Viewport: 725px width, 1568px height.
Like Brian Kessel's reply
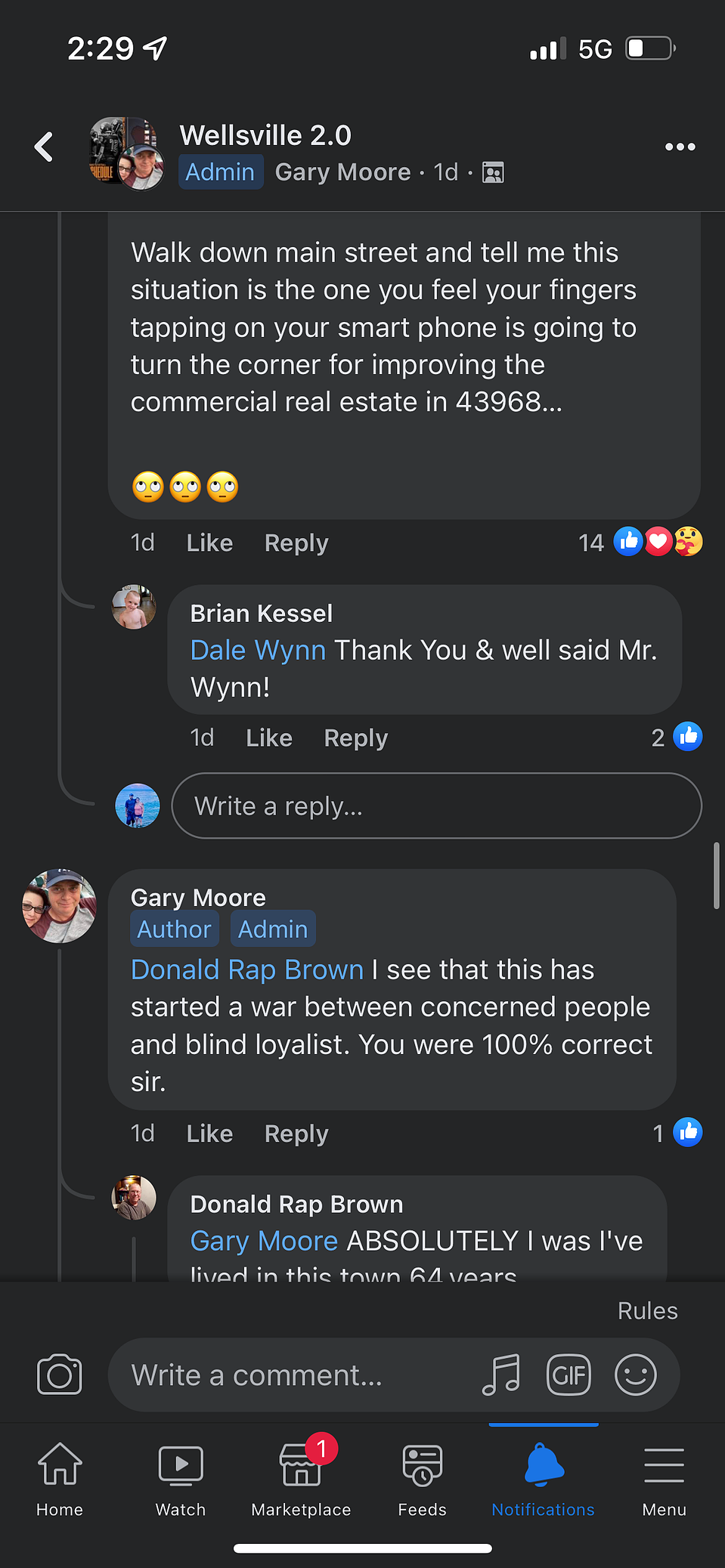tap(269, 738)
